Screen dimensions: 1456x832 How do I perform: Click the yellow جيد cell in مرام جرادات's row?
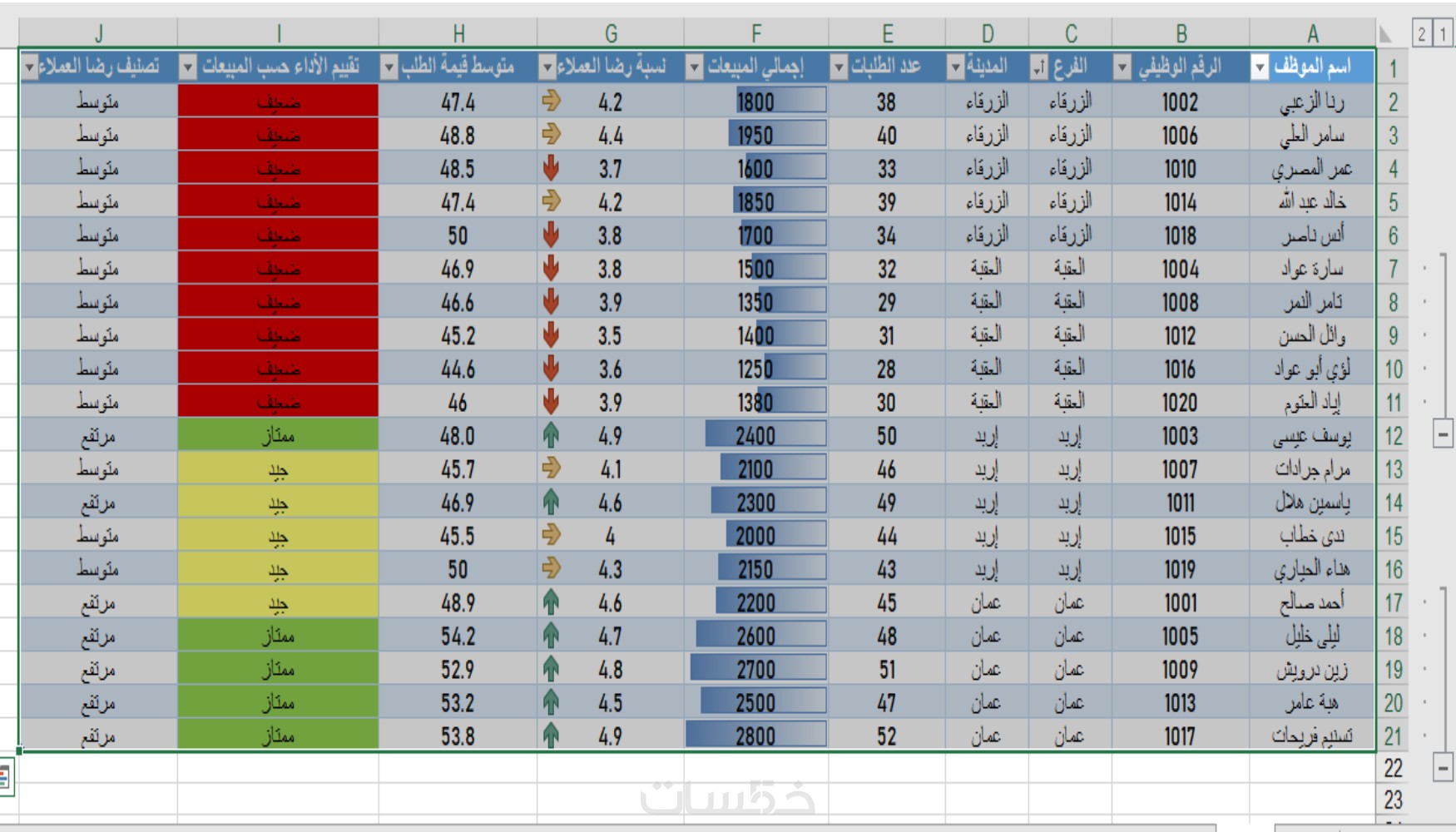[278, 468]
